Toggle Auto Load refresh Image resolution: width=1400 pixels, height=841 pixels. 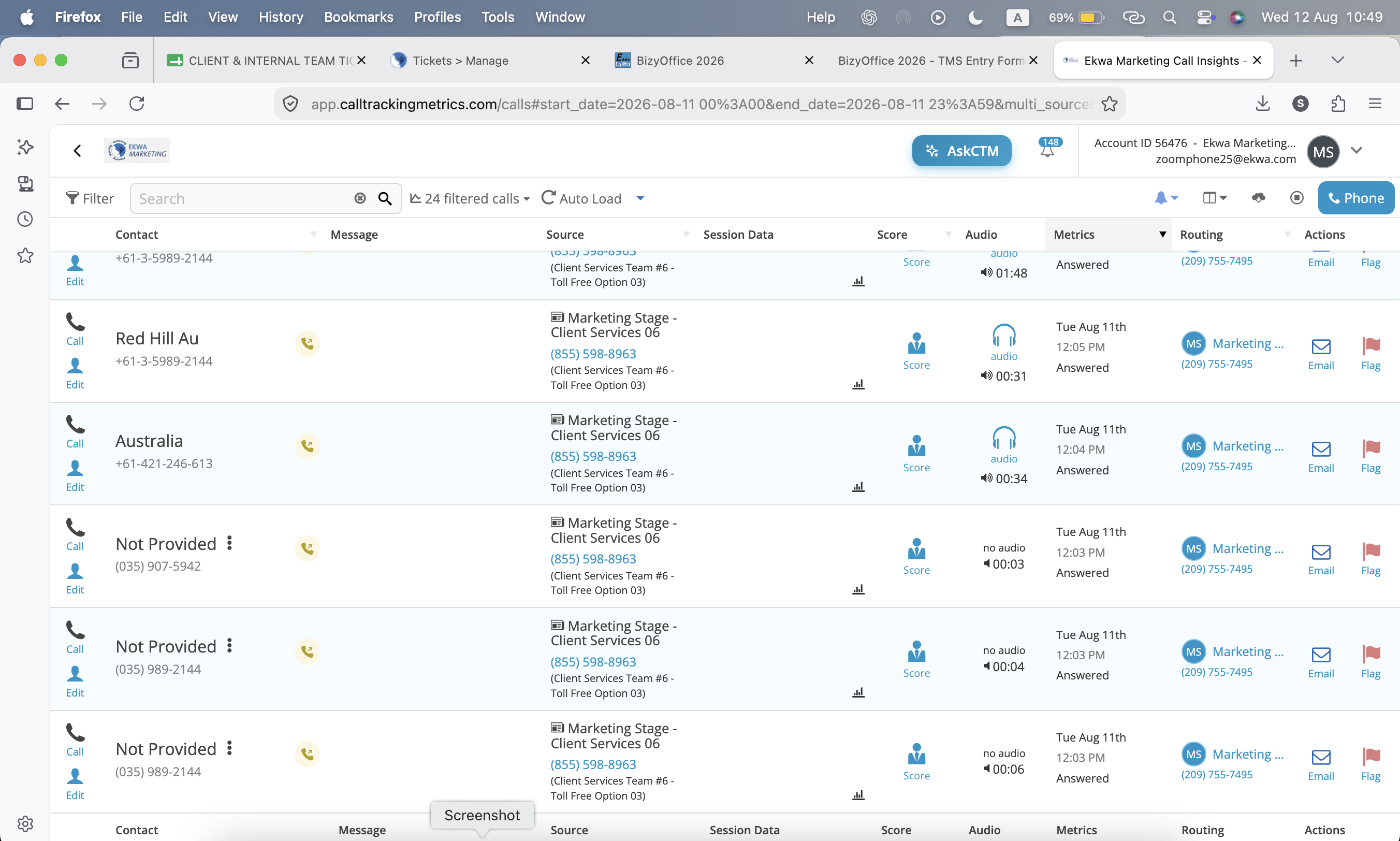[x=581, y=198]
